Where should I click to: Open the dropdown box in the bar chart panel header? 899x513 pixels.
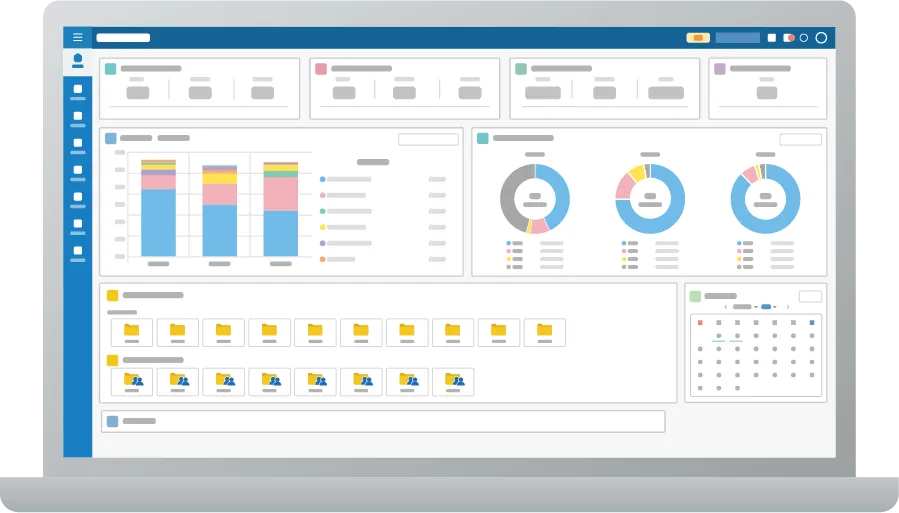pos(428,139)
